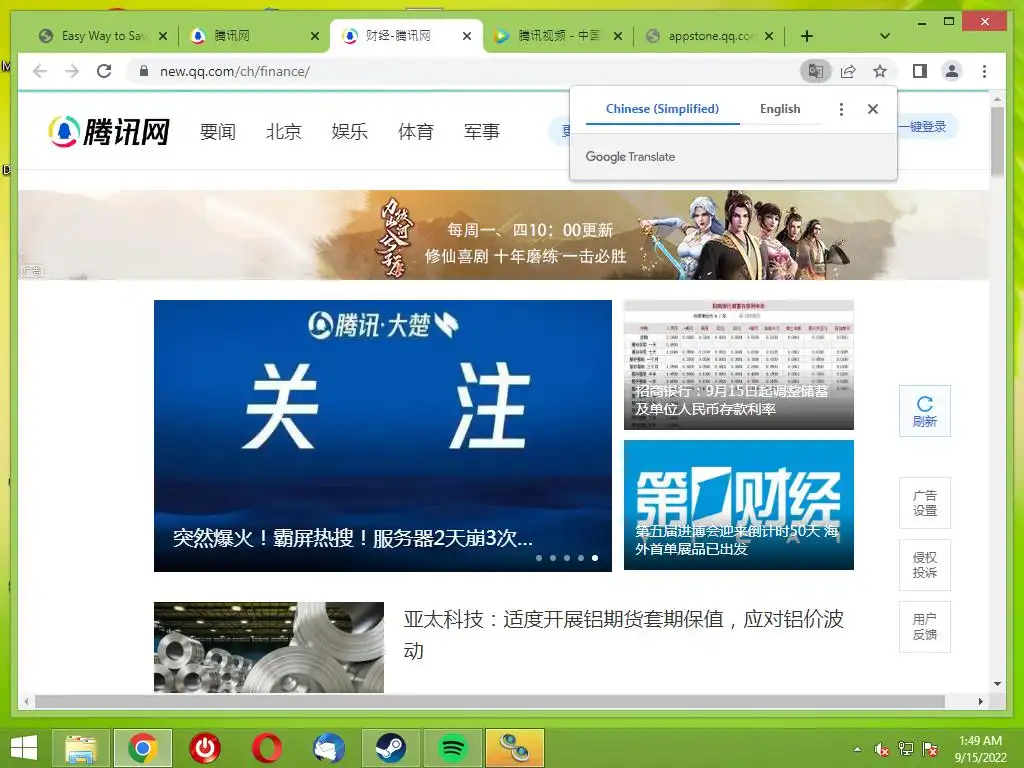Close the appstone.qq.com tab
This screenshot has height=768, width=1024.
769,36
